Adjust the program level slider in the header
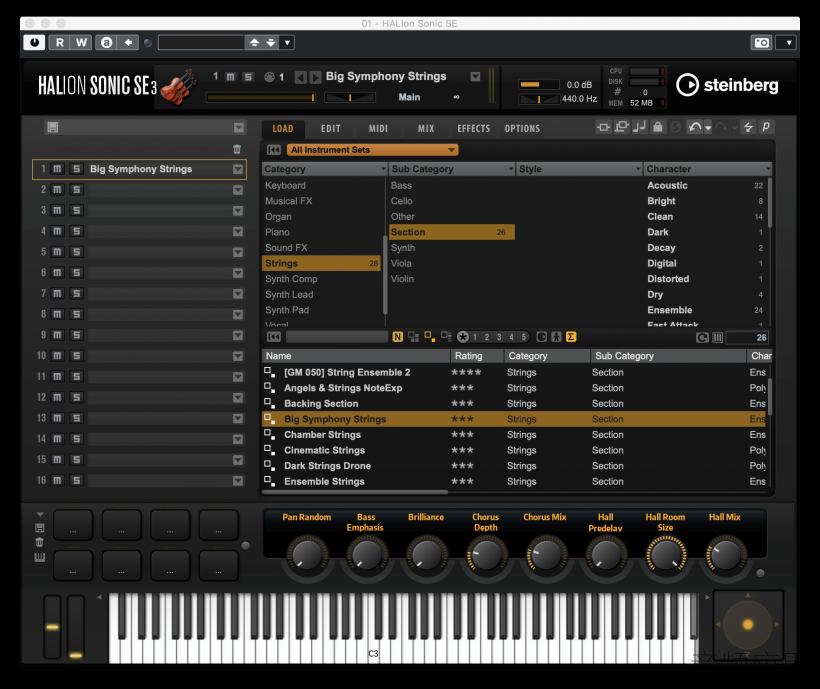The width and height of the screenshot is (820, 689). click(x=261, y=97)
